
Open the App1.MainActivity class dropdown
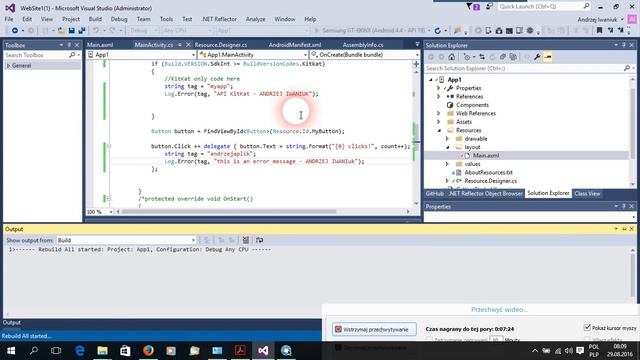click(253, 55)
